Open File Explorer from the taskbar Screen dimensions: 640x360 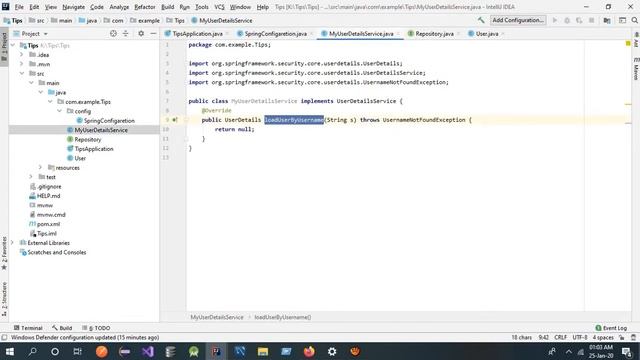(263, 351)
